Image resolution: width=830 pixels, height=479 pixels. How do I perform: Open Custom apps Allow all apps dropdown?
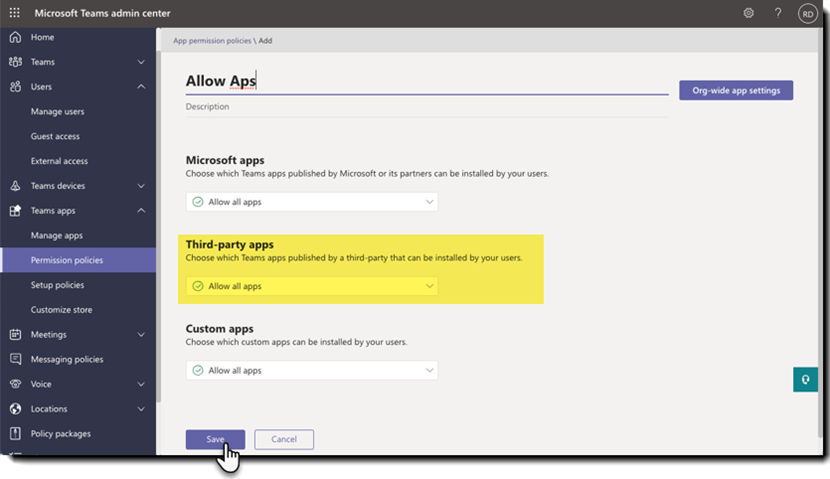(x=312, y=370)
